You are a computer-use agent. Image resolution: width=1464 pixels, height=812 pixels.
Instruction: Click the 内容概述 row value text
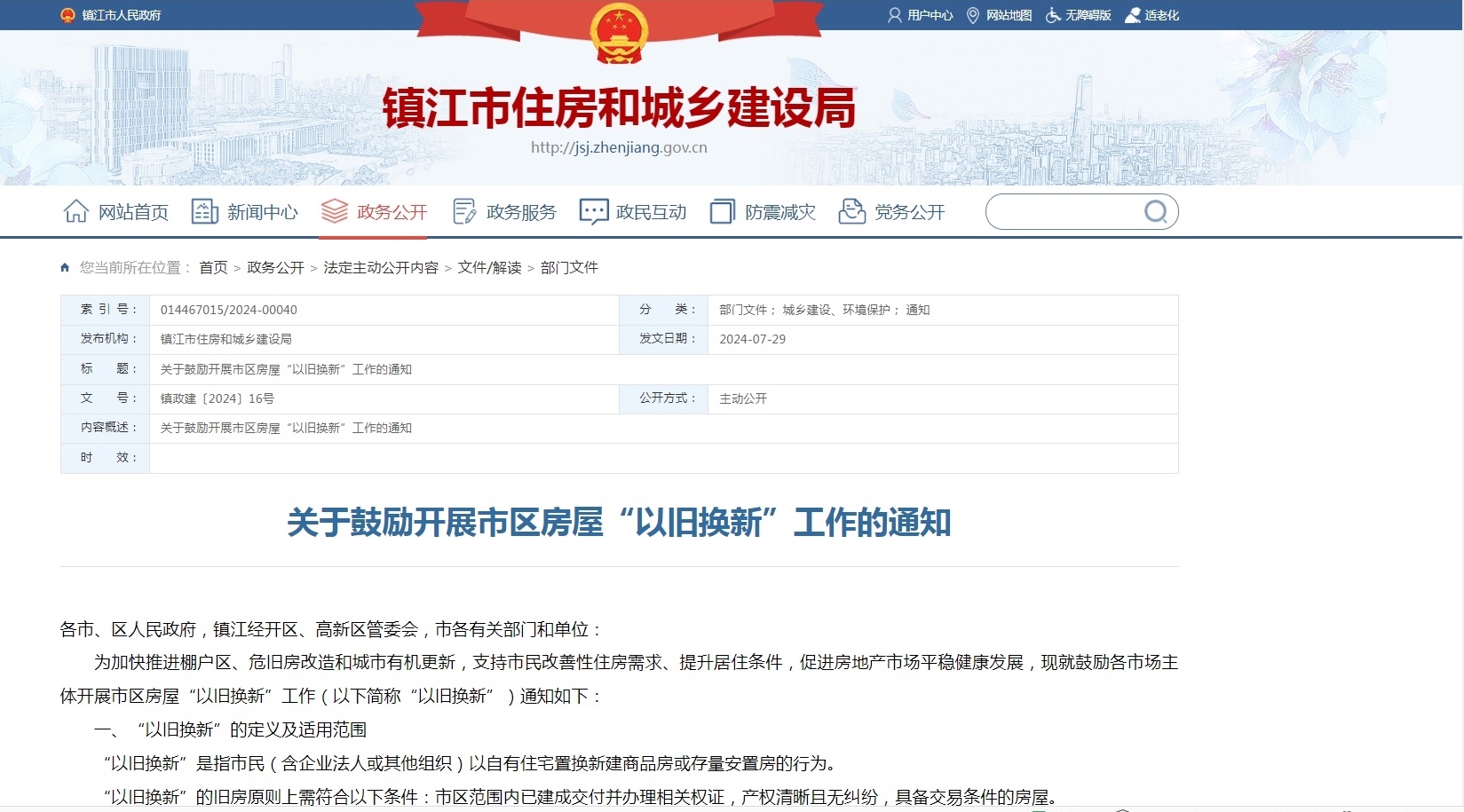click(x=286, y=428)
